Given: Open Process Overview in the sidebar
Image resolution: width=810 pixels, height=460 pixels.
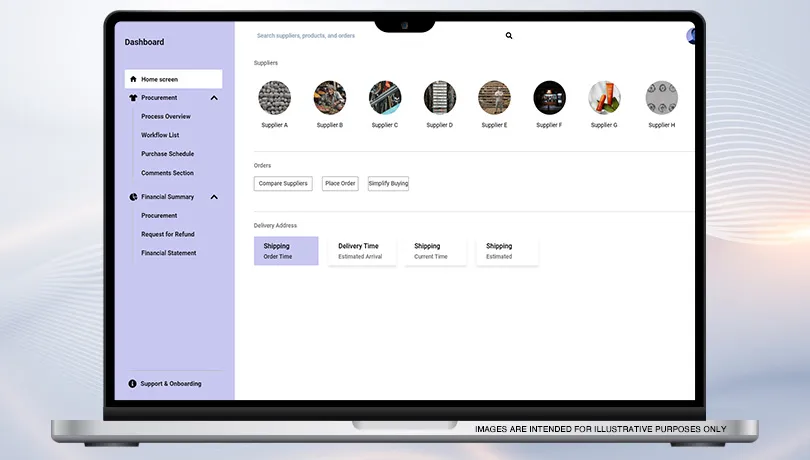Looking at the screenshot, I should pyautogui.click(x=166, y=117).
